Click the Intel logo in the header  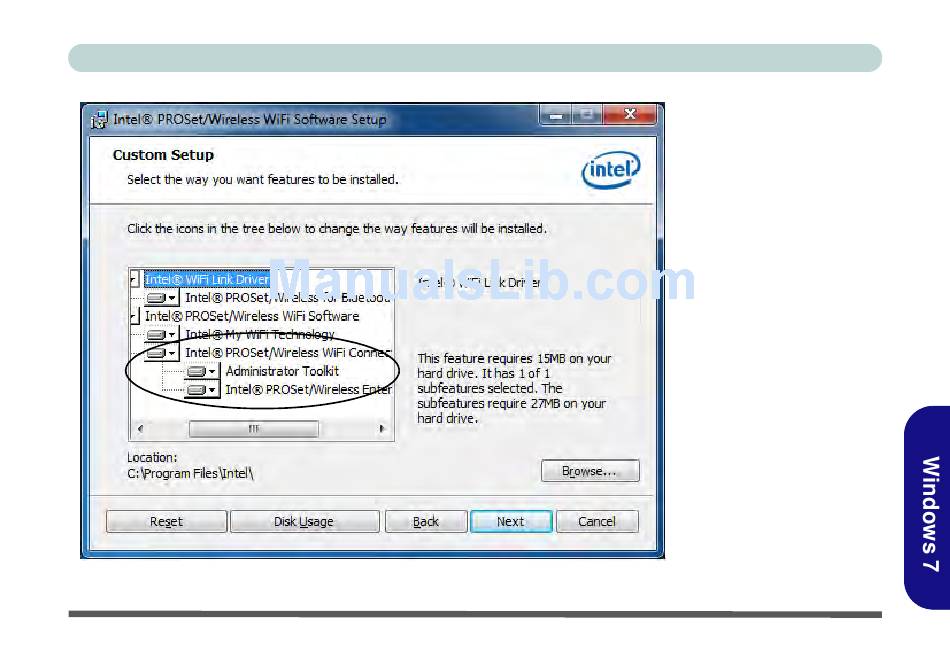coord(611,170)
